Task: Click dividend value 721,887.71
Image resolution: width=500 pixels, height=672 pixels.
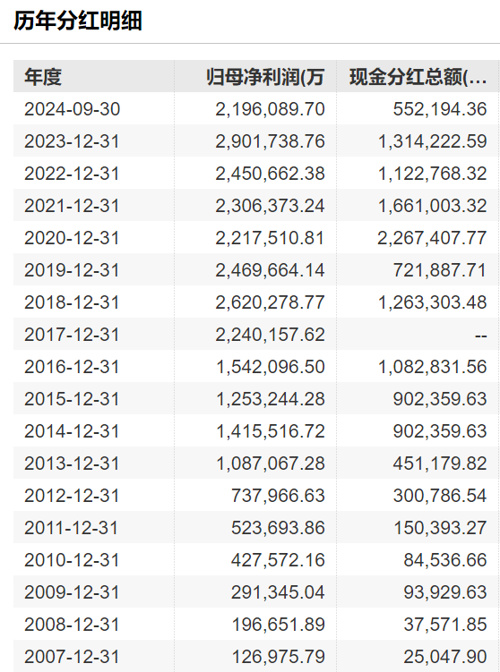Action: pyautogui.click(x=440, y=270)
